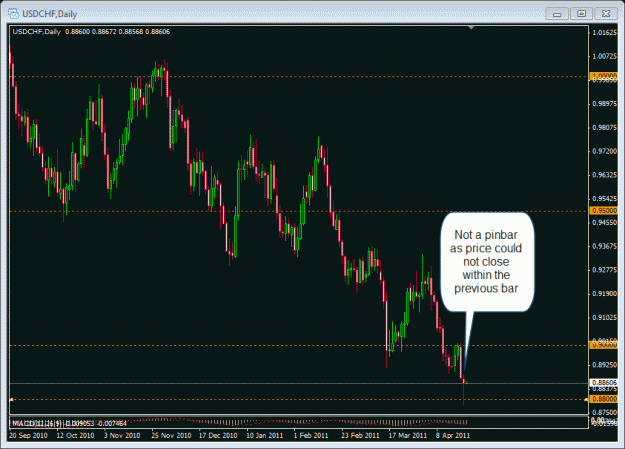Click the USDCHF chart window icon

[13, 14]
